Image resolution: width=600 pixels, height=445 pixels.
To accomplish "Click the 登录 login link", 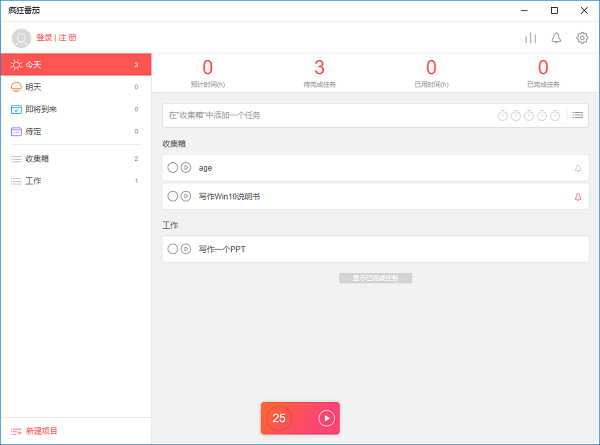I will pyautogui.click(x=44, y=37).
